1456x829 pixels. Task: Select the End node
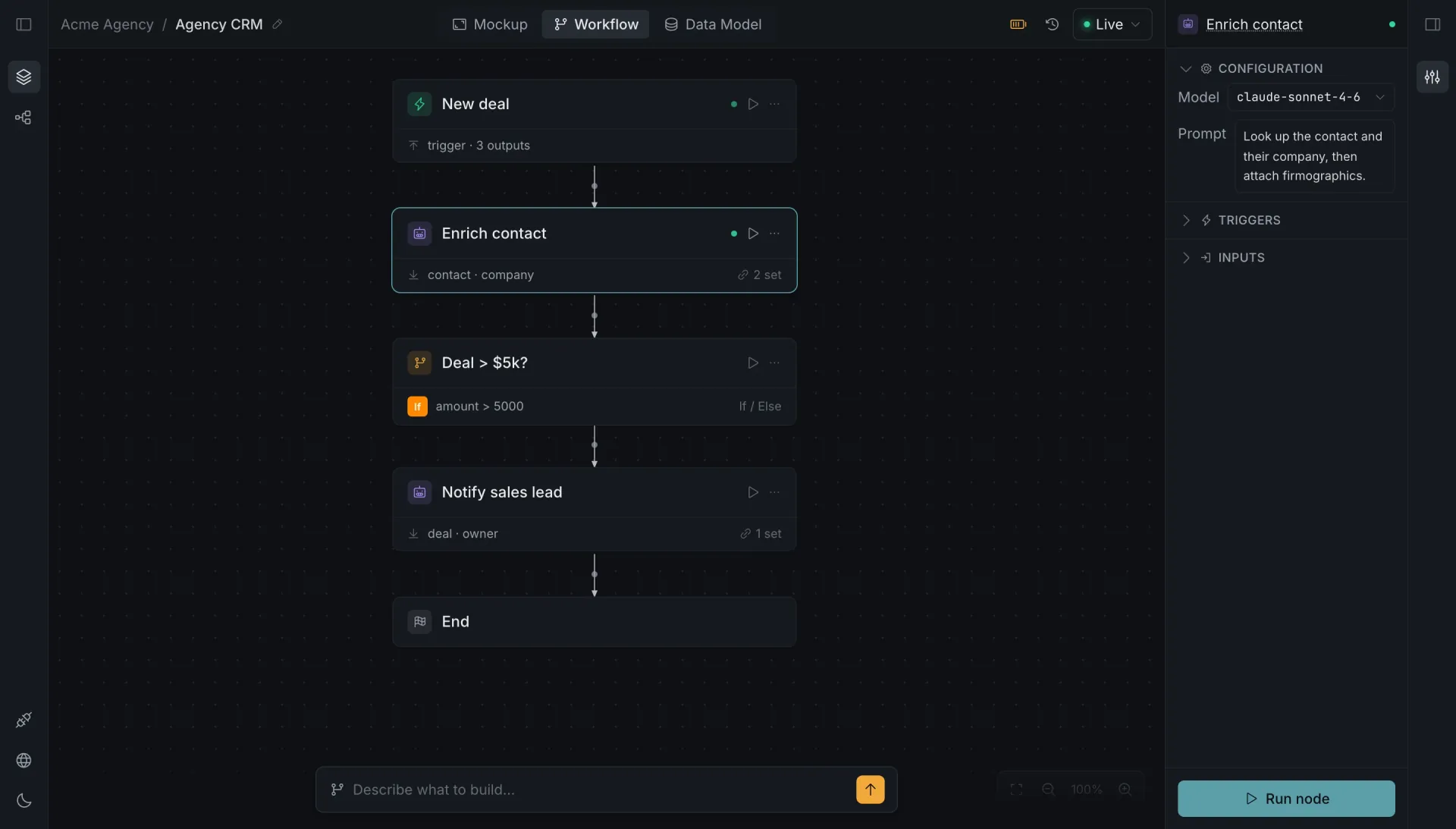tap(595, 622)
